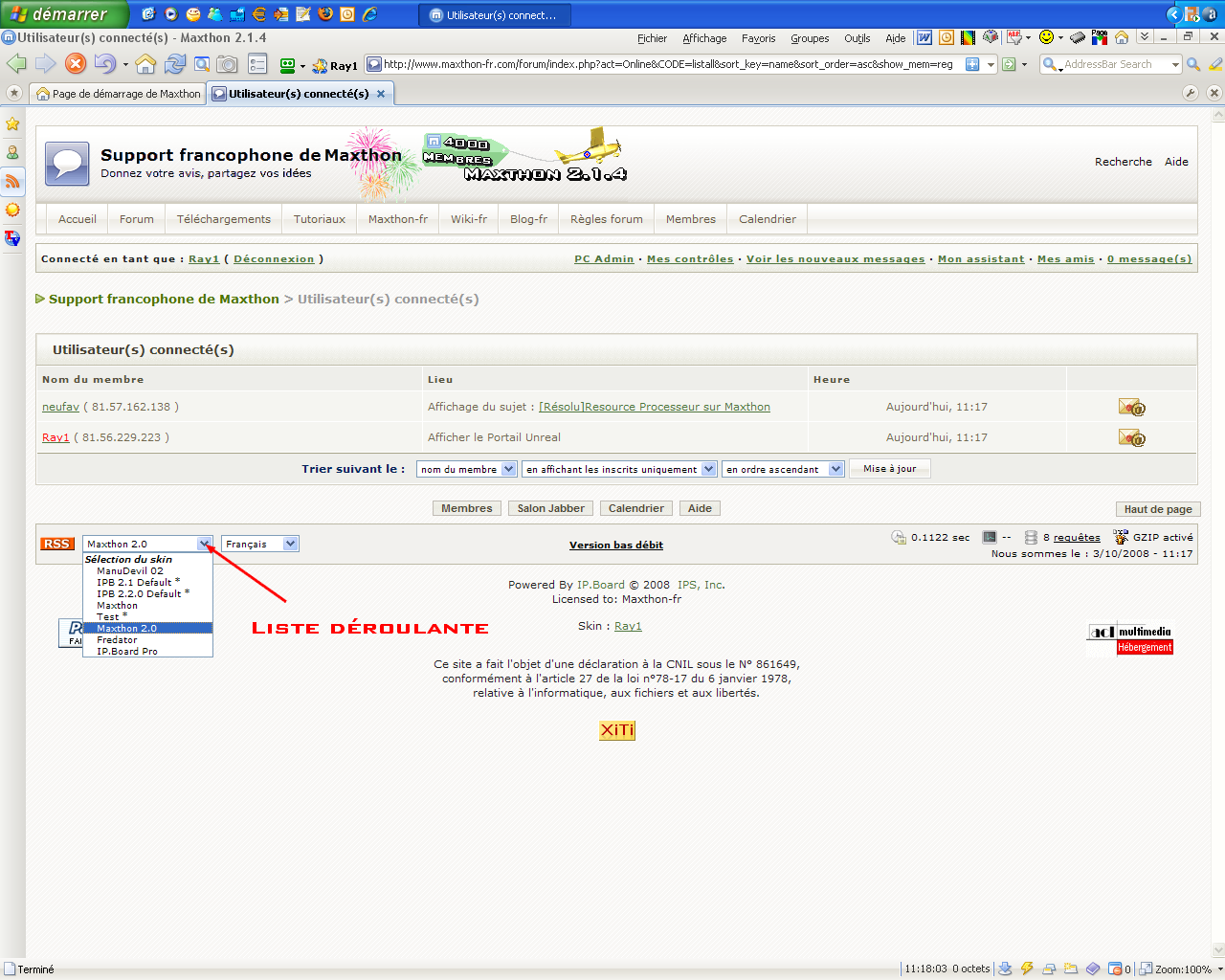Click the green robot toolbar icon
The height and width of the screenshot is (980, 1225).
[x=287, y=65]
